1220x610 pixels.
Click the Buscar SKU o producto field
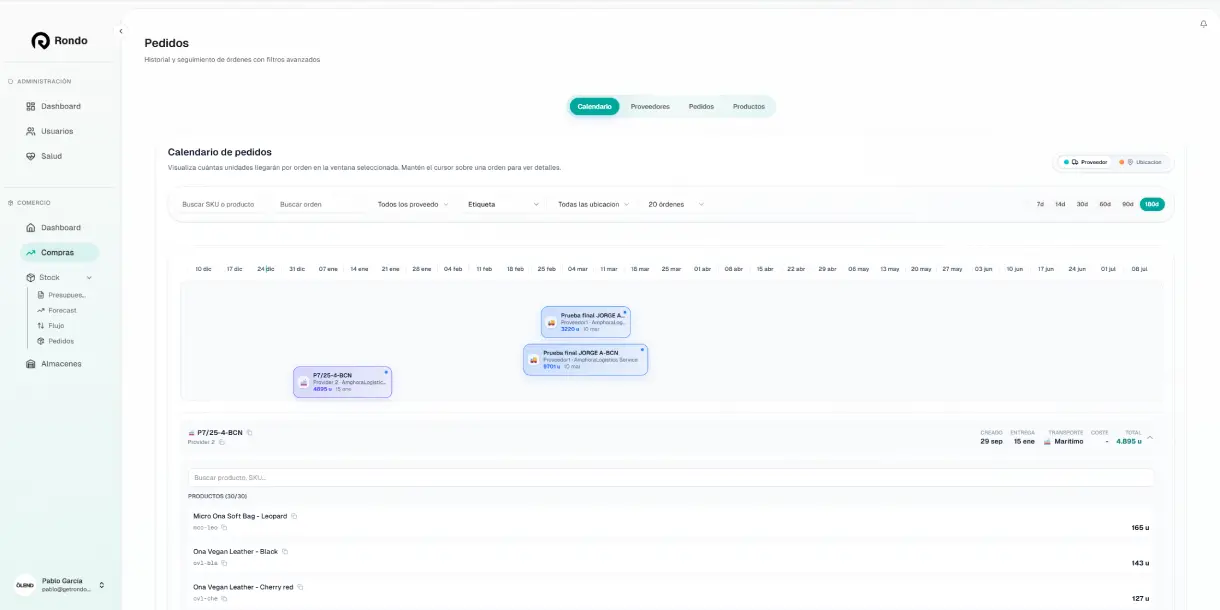pos(218,204)
